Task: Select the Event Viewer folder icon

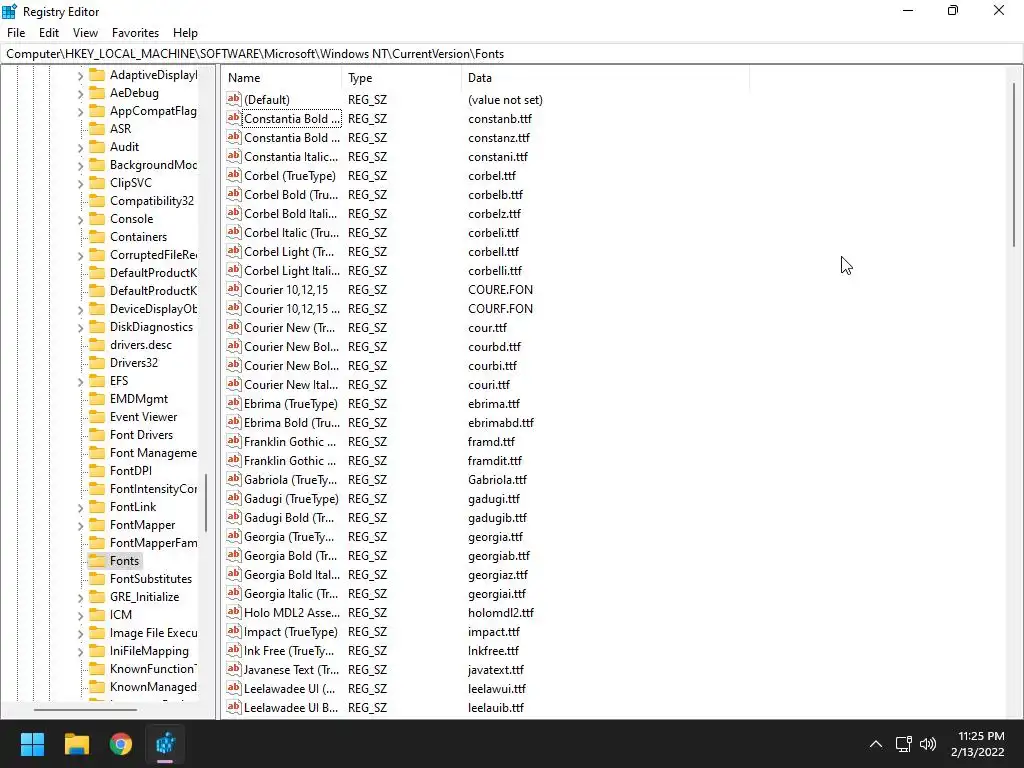Action: 97,417
